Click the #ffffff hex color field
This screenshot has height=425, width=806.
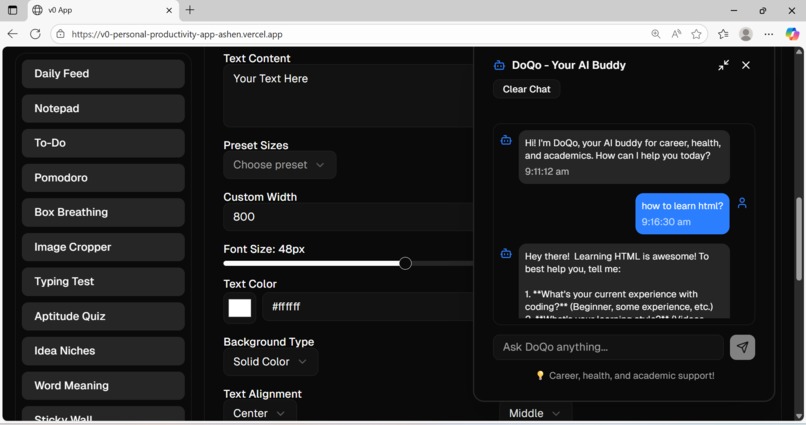[368, 307]
